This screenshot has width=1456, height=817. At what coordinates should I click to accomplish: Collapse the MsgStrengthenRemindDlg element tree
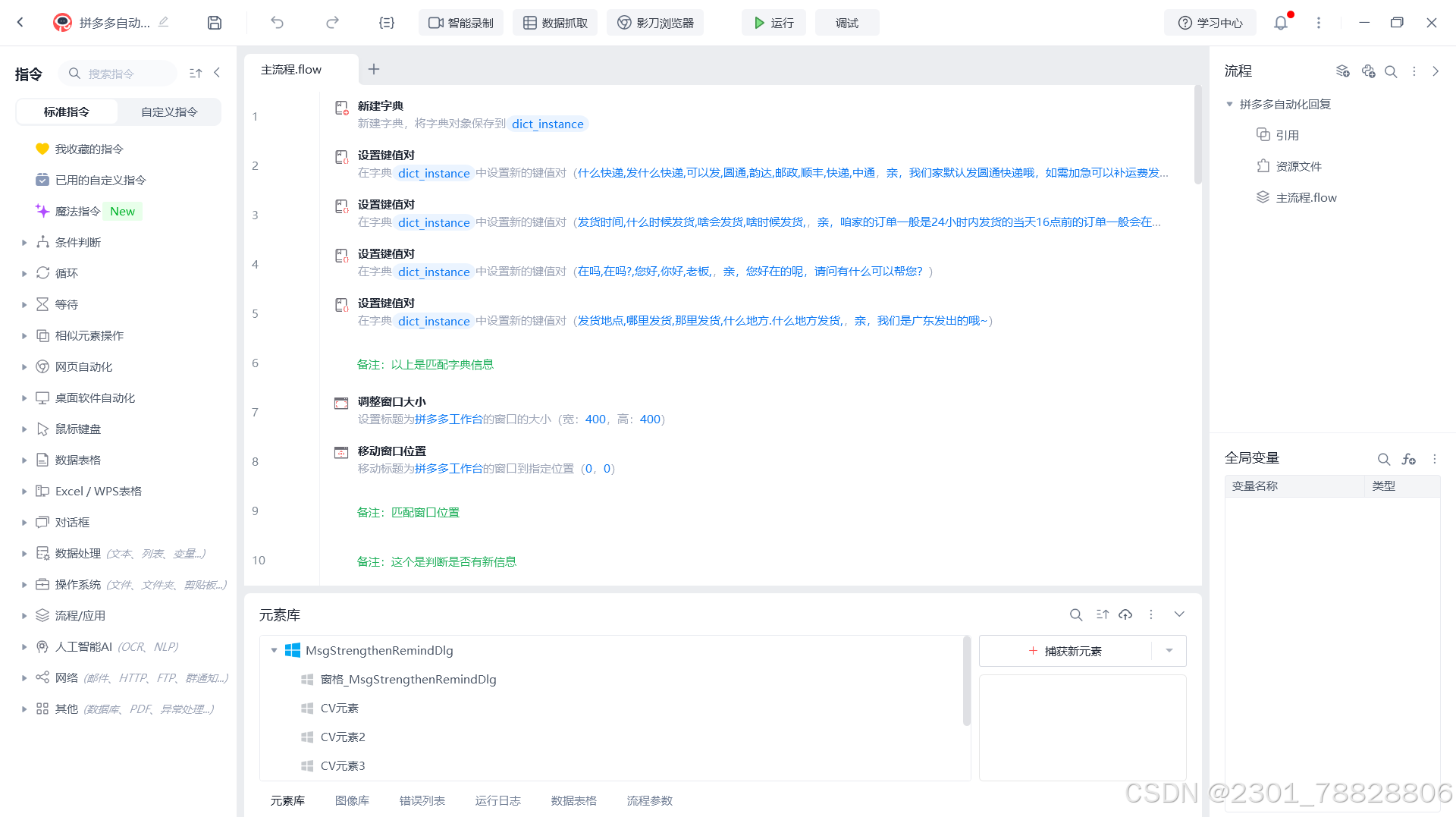click(274, 650)
